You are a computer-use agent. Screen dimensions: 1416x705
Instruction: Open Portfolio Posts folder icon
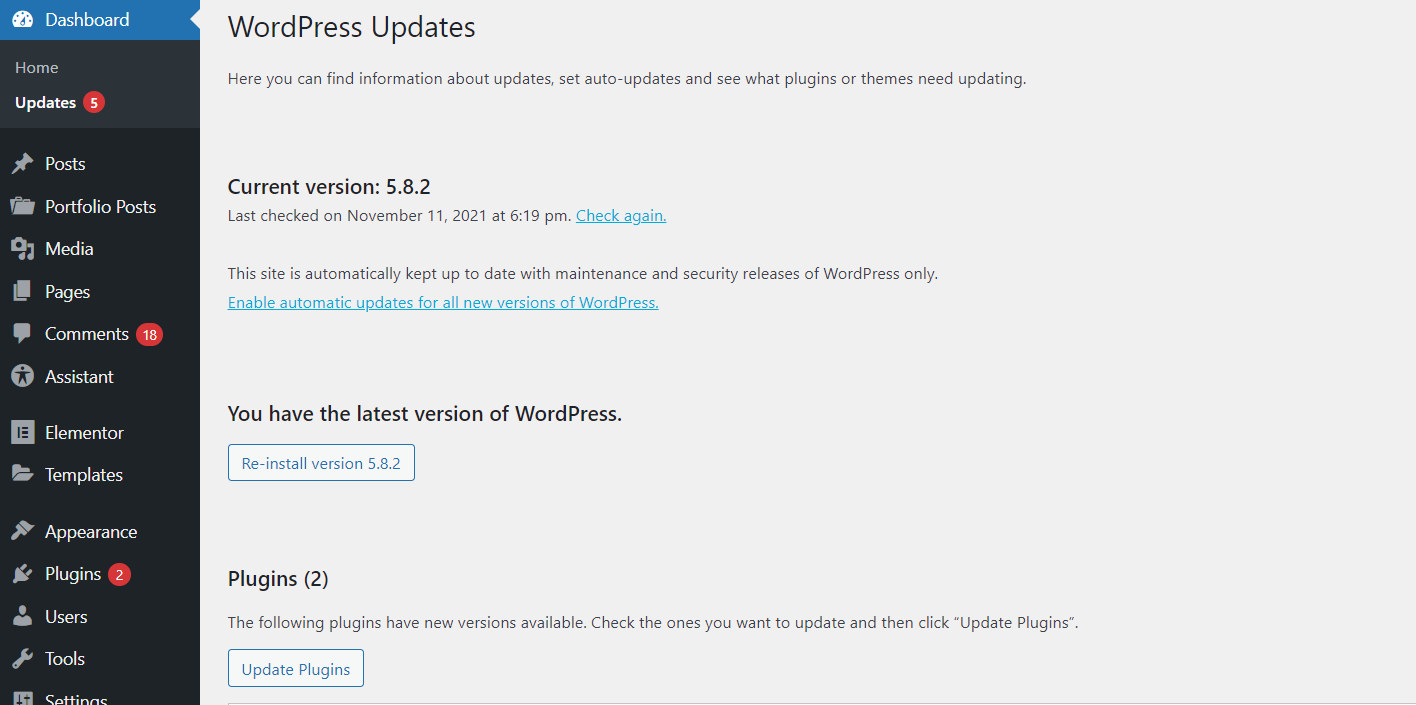pos(22,206)
